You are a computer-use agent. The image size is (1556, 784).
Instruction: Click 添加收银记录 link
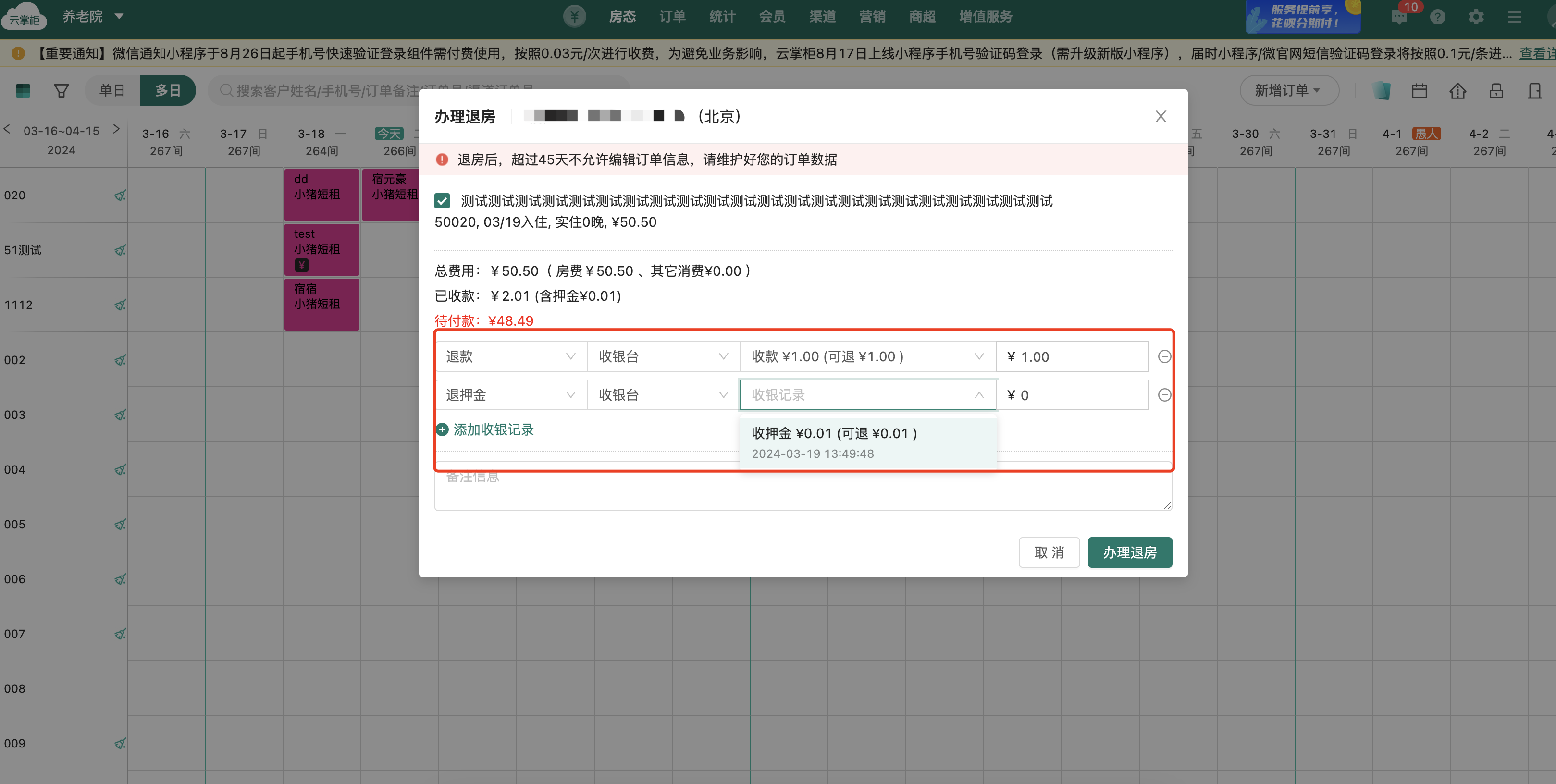(494, 429)
